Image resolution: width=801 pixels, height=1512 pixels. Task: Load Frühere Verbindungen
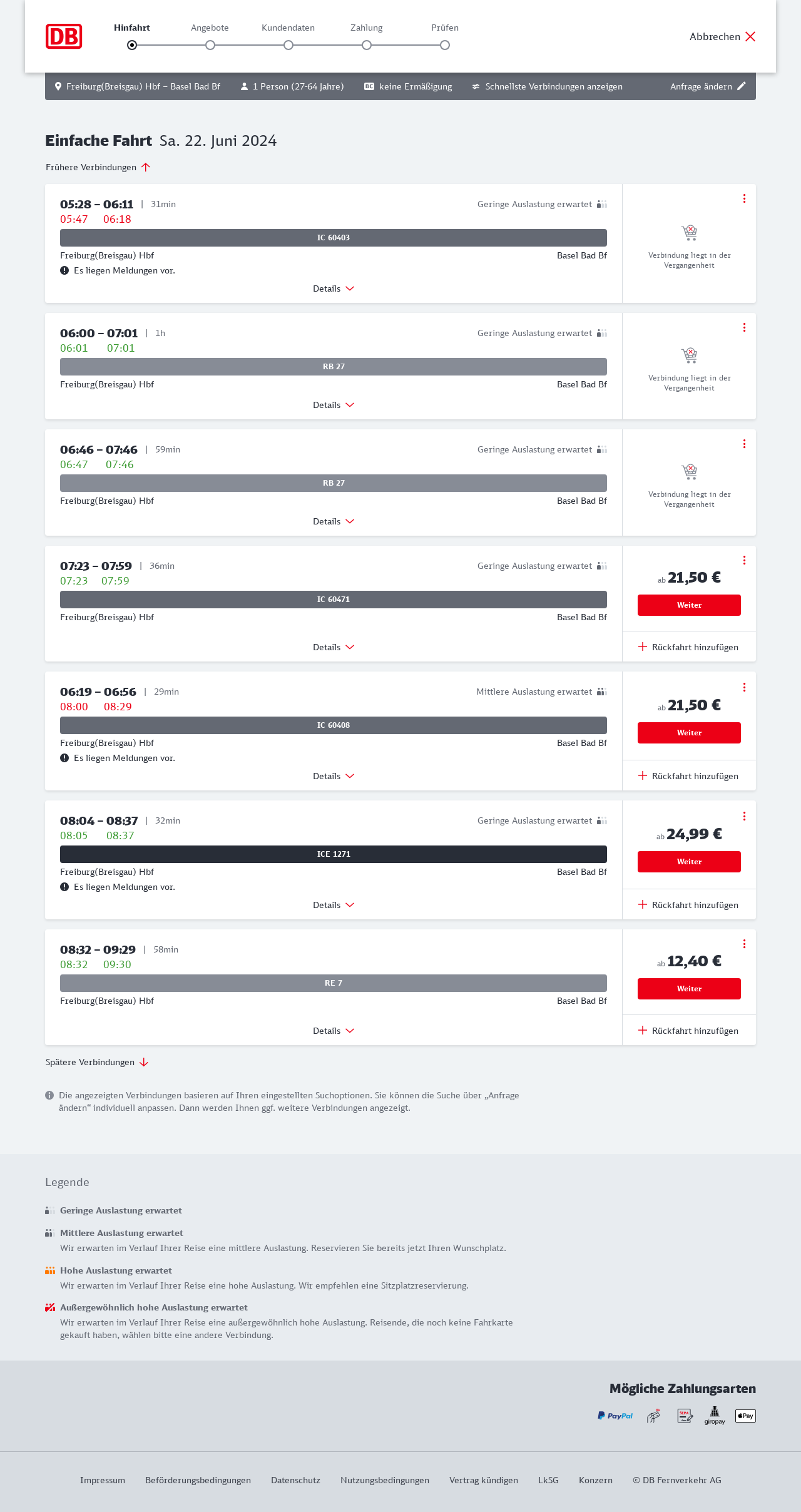click(x=98, y=167)
